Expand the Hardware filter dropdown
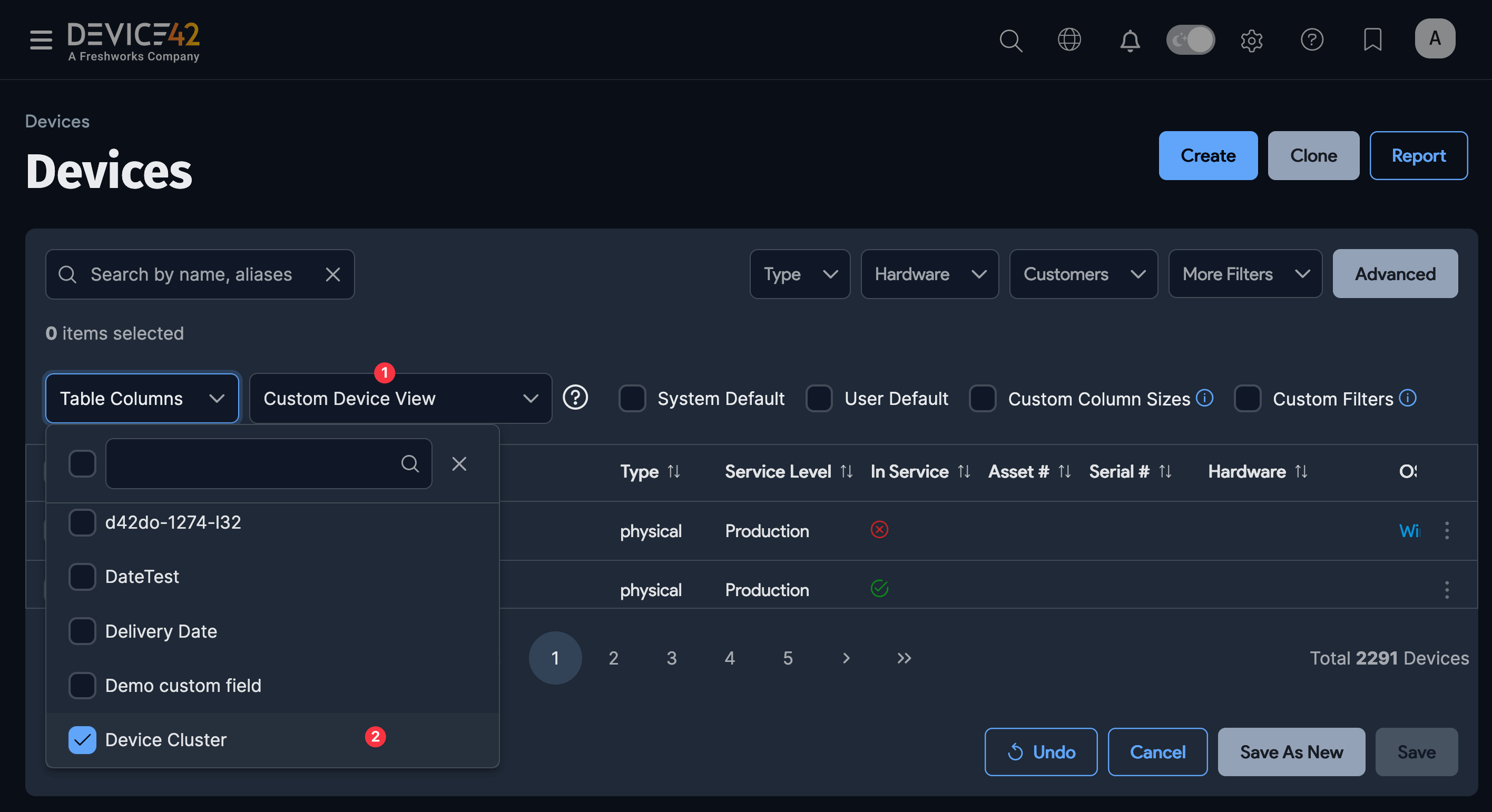The width and height of the screenshot is (1492, 812). (929, 274)
